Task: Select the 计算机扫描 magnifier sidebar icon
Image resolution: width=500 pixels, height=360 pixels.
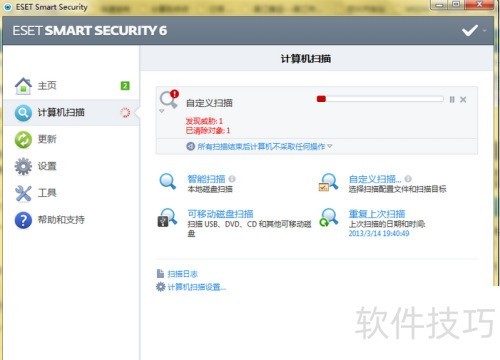Action: pos(23,113)
